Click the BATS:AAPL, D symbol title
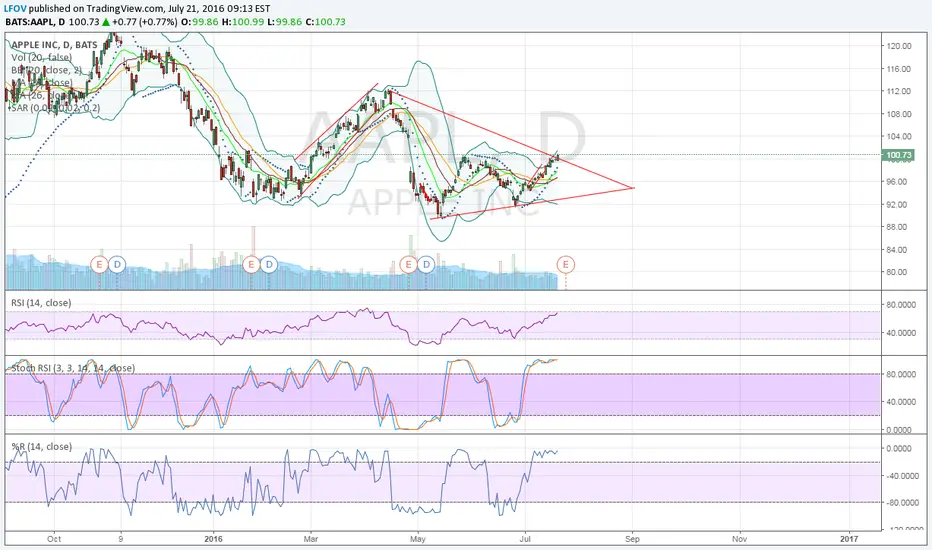 pyautogui.click(x=35, y=22)
